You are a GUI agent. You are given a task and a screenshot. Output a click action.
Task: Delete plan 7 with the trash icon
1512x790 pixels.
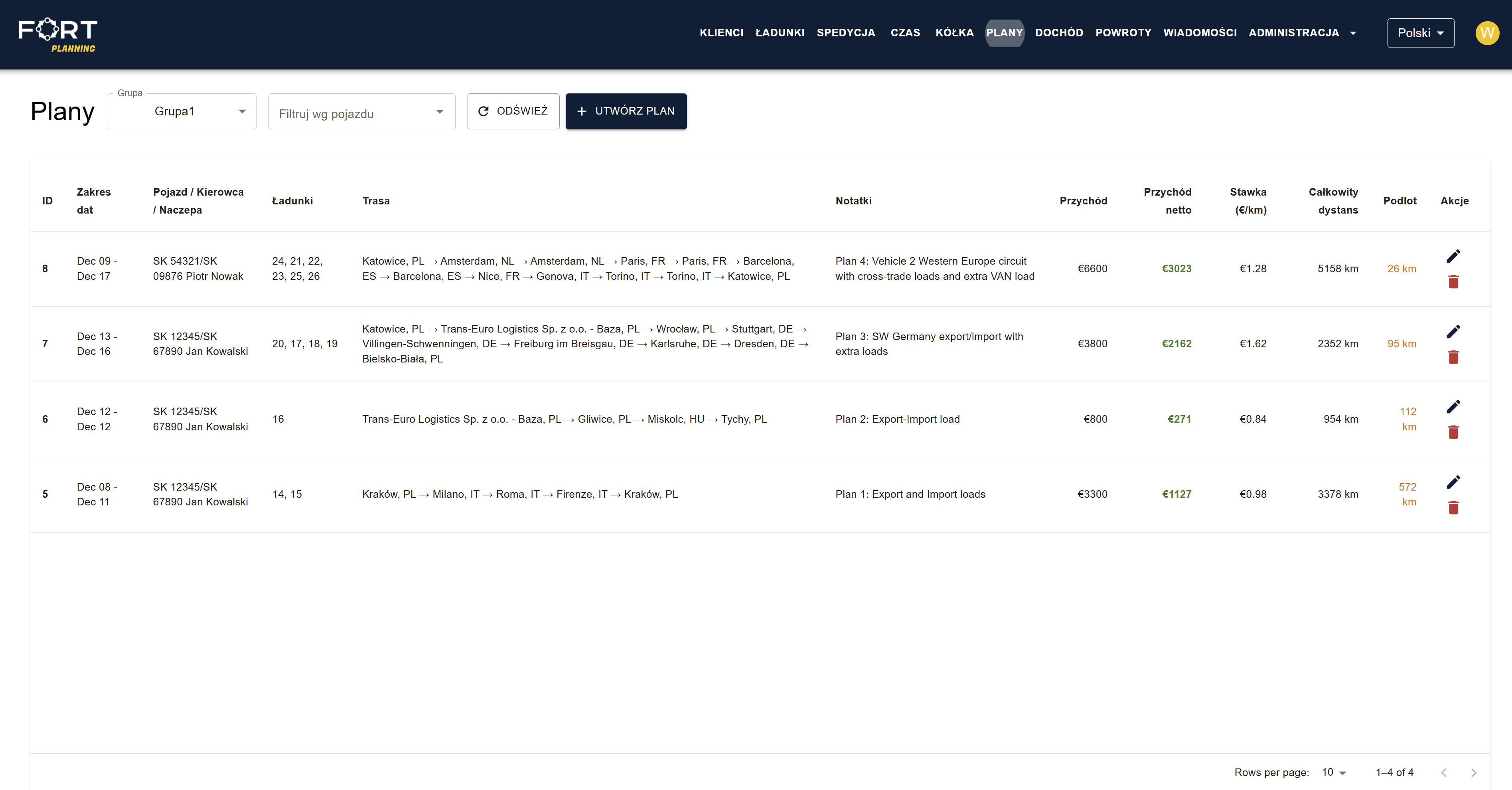click(1453, 357)
